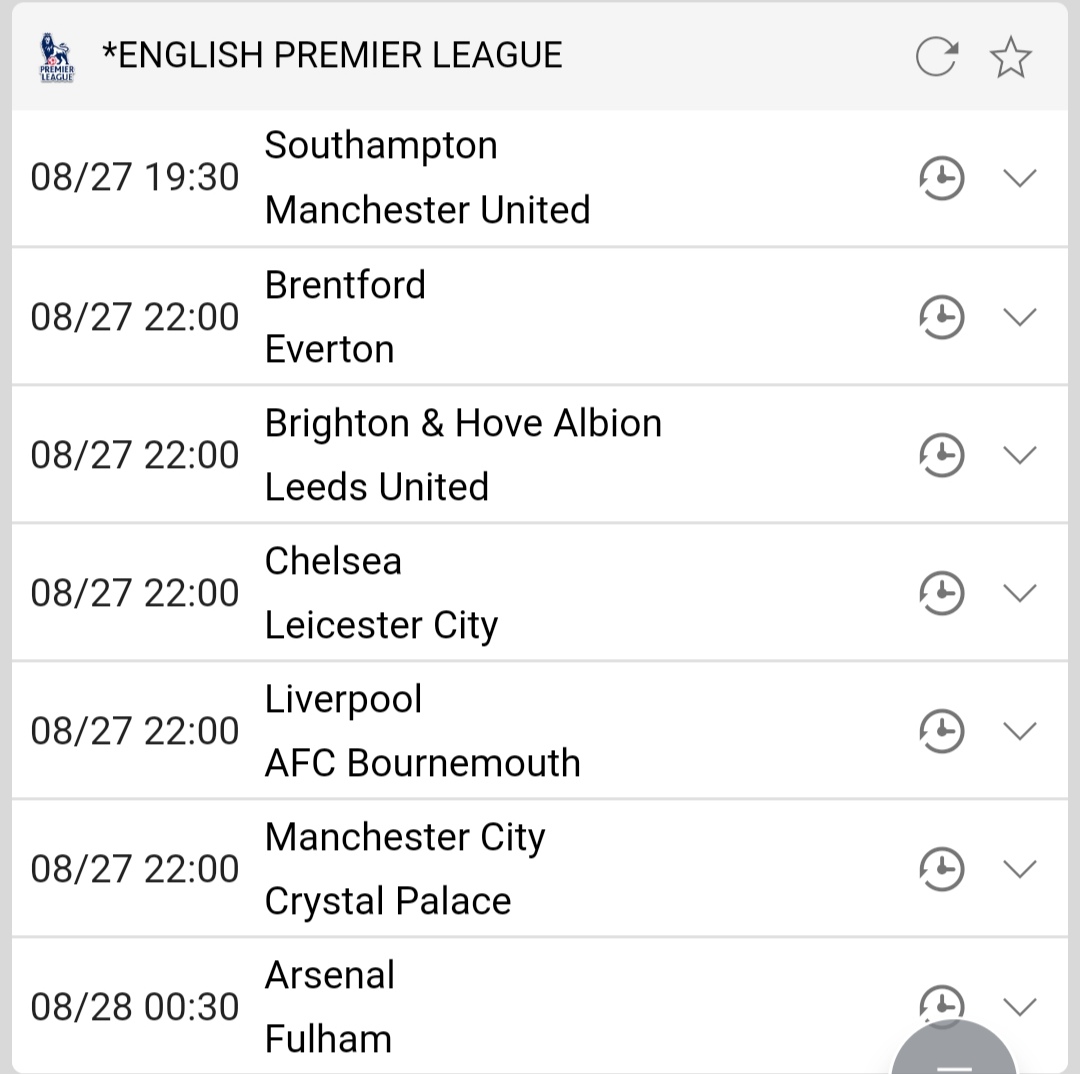Click the gray floating round button
The image size is (1080, 1074).
(x=953, y=1055)
